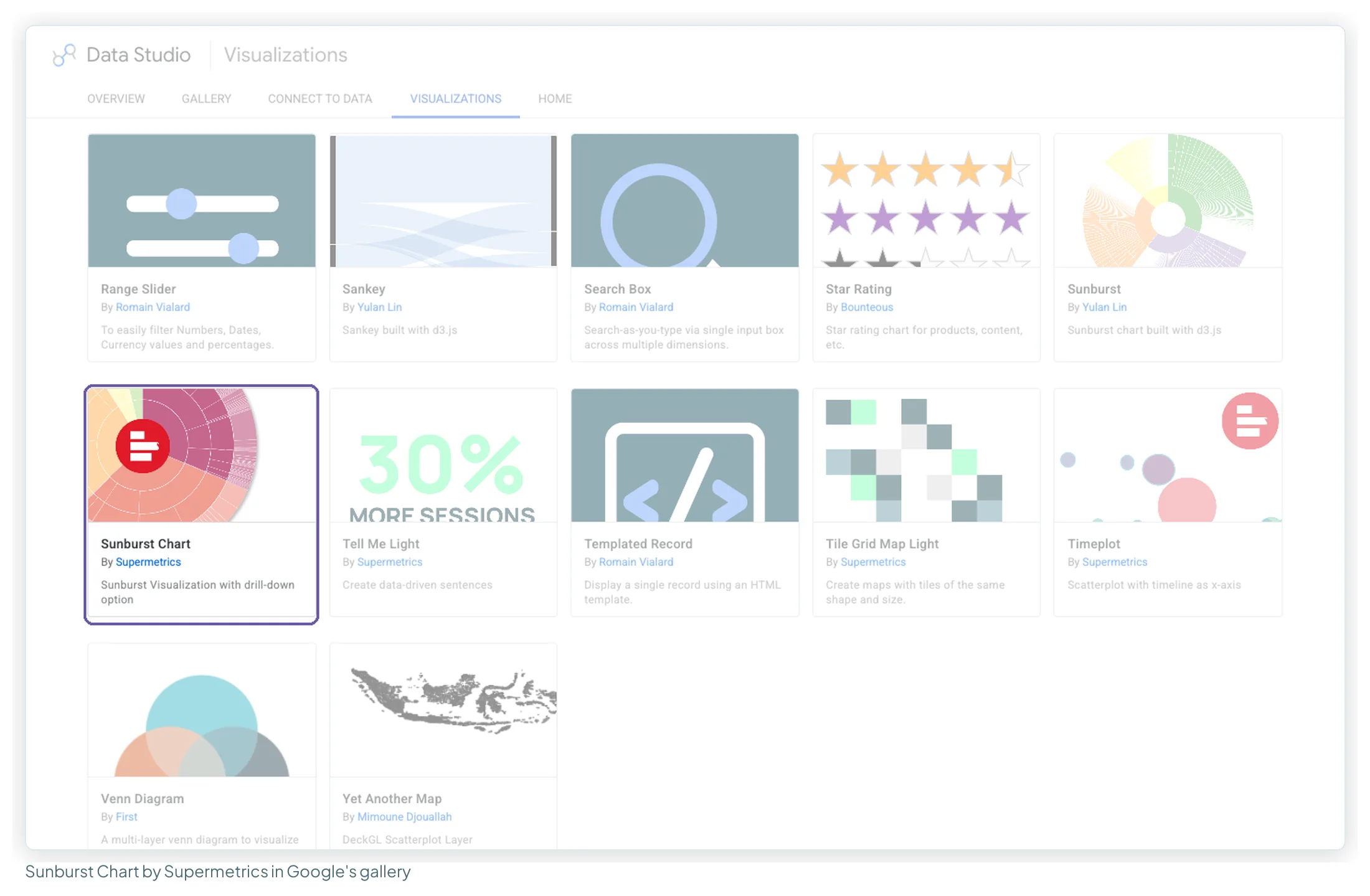Click the Supermetrics link under Tell Me Light
Image resolution: width=1370 pixels, height=896 pixels.
click(390, 562)
